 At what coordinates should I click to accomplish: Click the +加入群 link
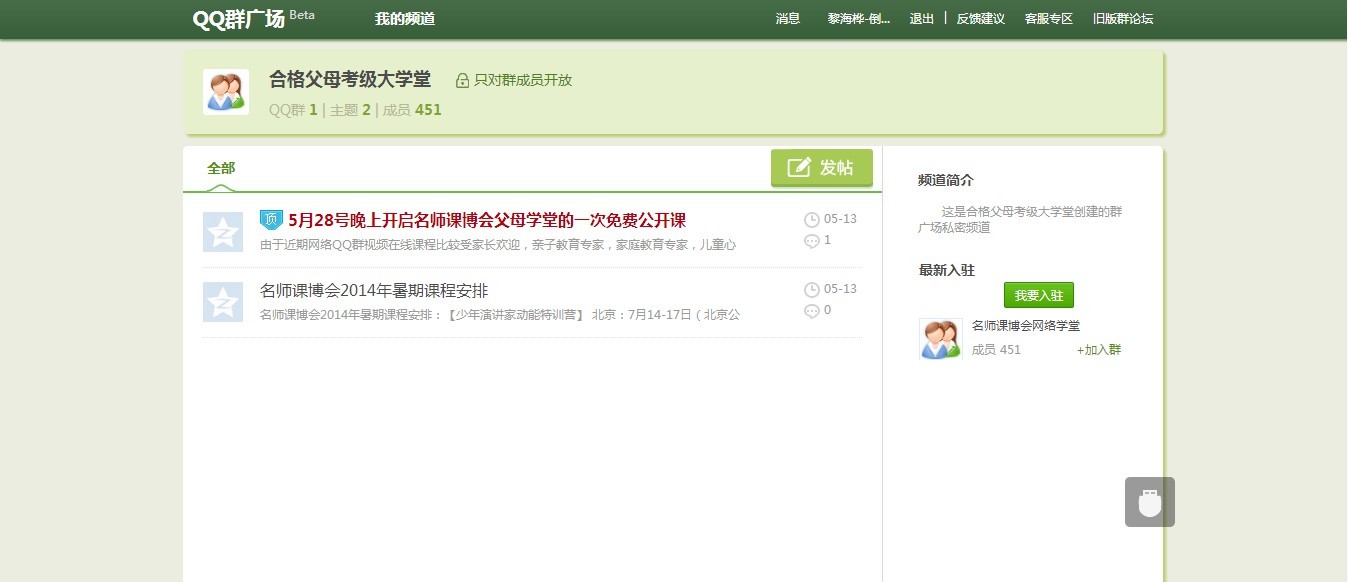(1098, 350)
